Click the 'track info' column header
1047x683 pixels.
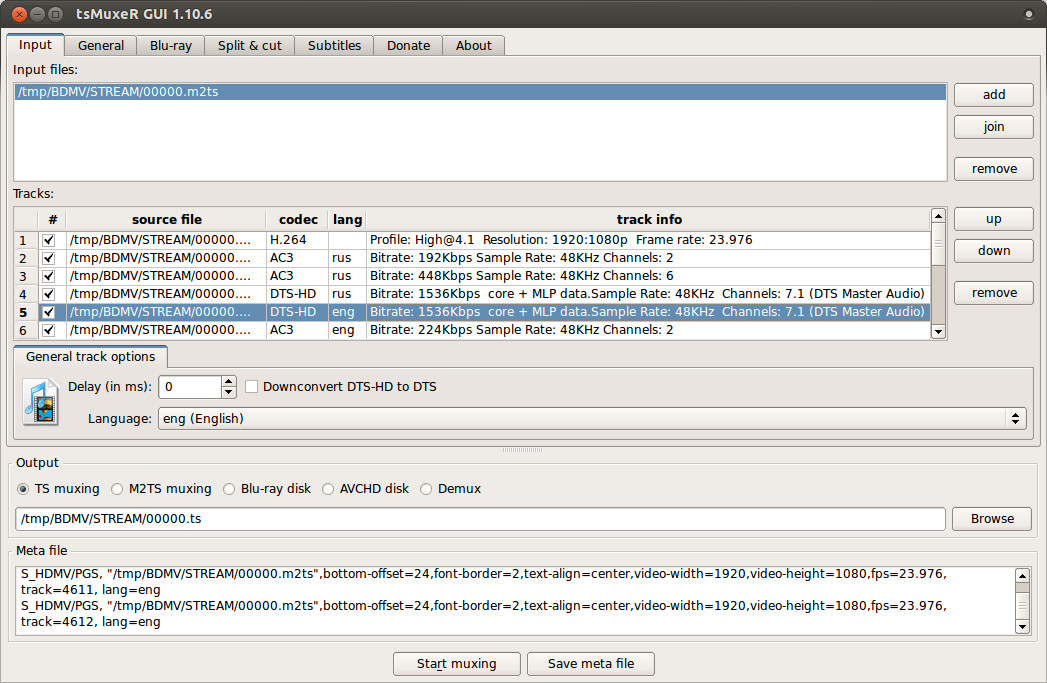click(x=648, y=220)
